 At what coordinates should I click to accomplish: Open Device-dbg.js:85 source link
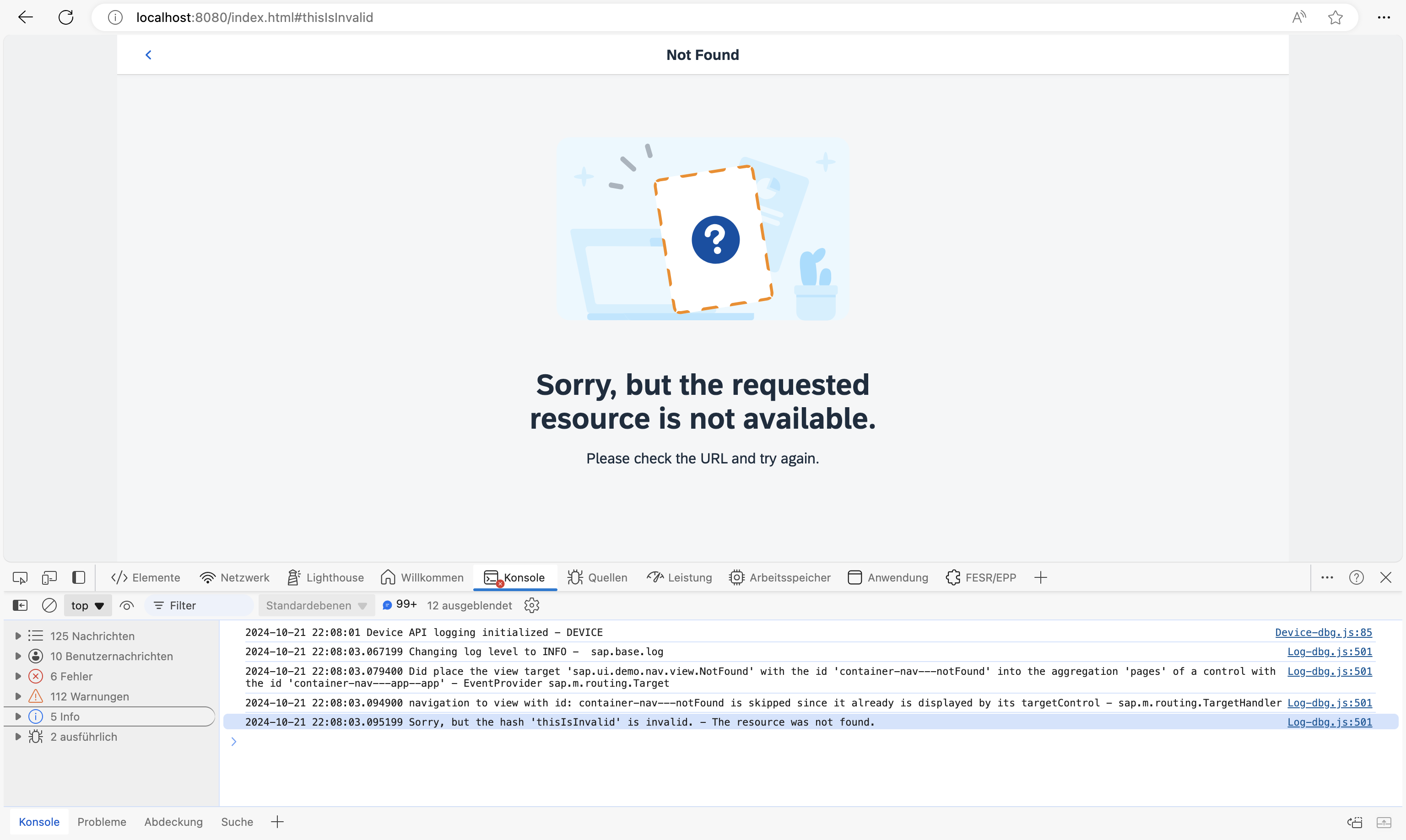click(1323, 632)
